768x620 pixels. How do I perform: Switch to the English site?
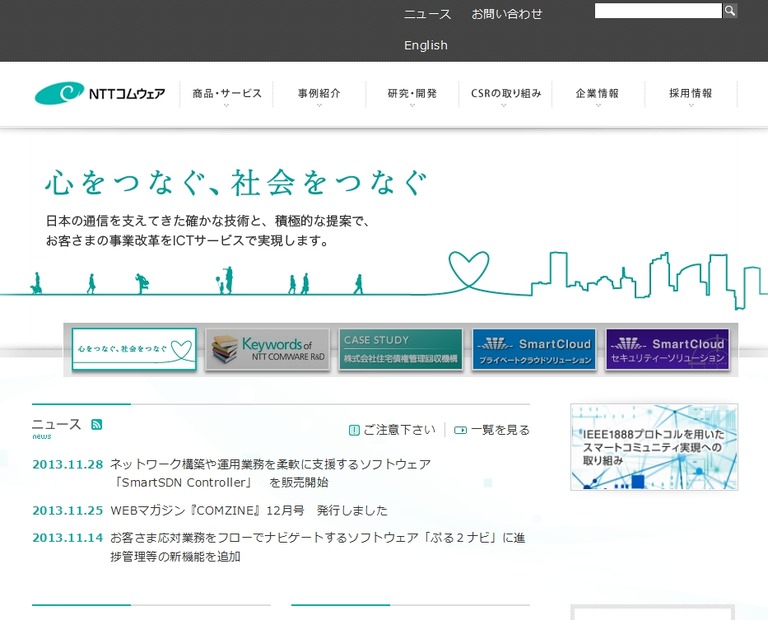point(426,46)
